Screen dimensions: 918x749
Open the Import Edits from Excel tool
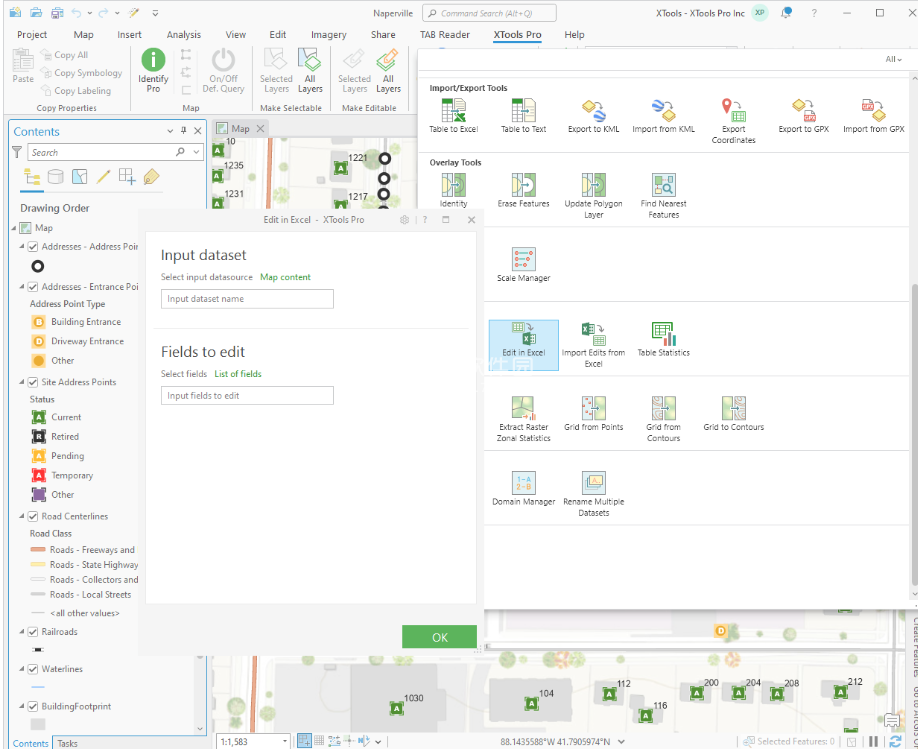(593, 345)
